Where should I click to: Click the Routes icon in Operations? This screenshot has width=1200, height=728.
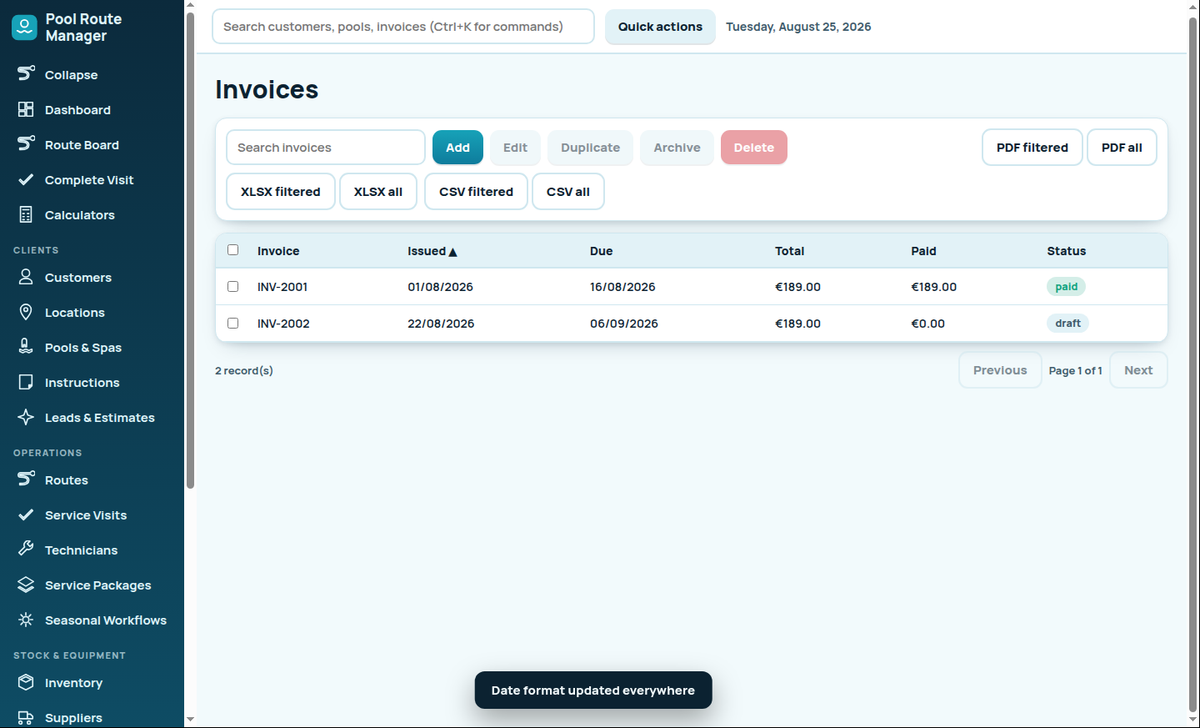click(x=26, y=481)
